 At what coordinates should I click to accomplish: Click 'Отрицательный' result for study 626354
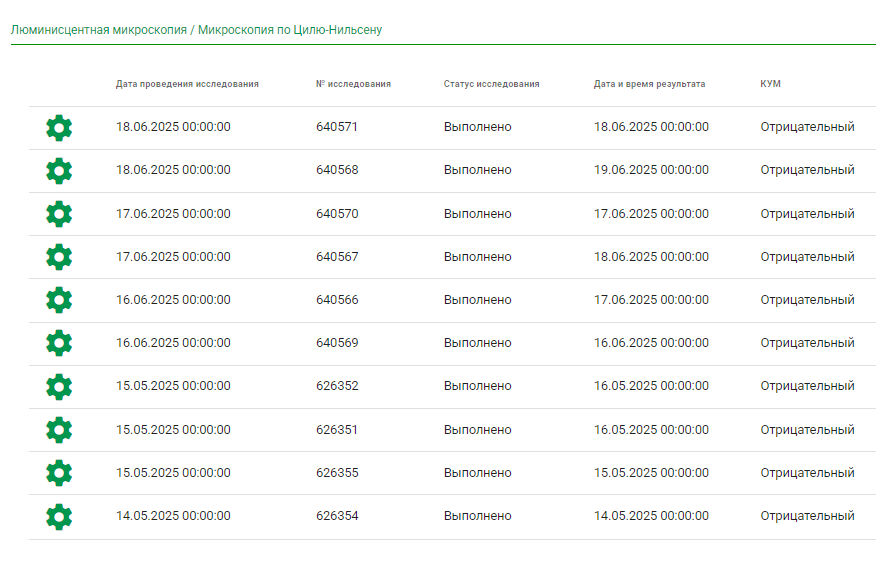[x=807, y=517]
